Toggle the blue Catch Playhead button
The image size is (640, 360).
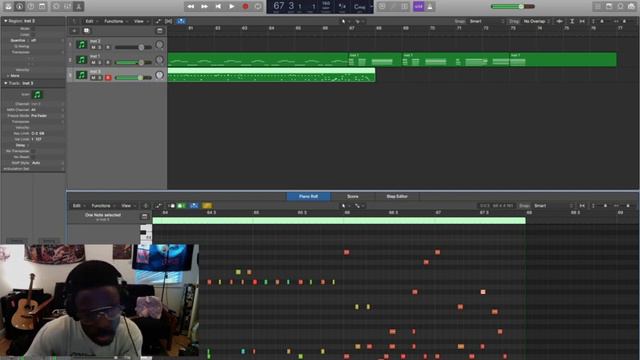coord(181,21)
